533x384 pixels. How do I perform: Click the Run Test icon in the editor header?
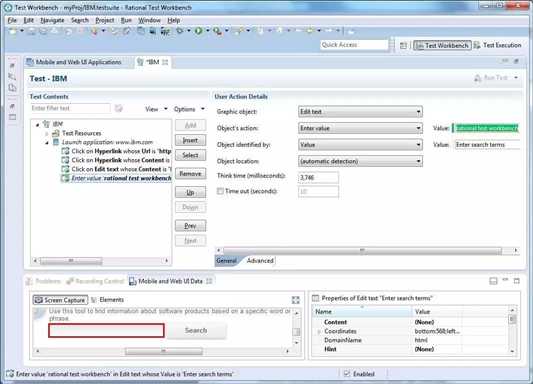478,78
